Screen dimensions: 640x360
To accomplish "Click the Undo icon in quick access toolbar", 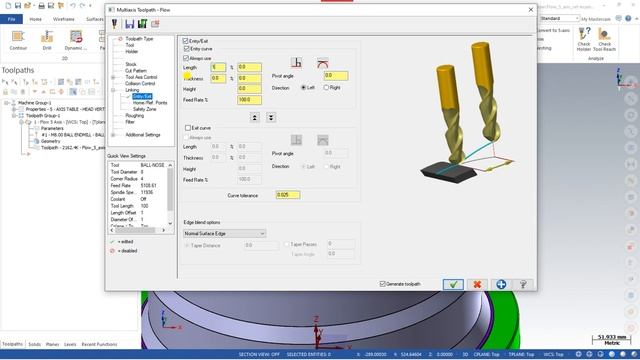I will point(72,5).
